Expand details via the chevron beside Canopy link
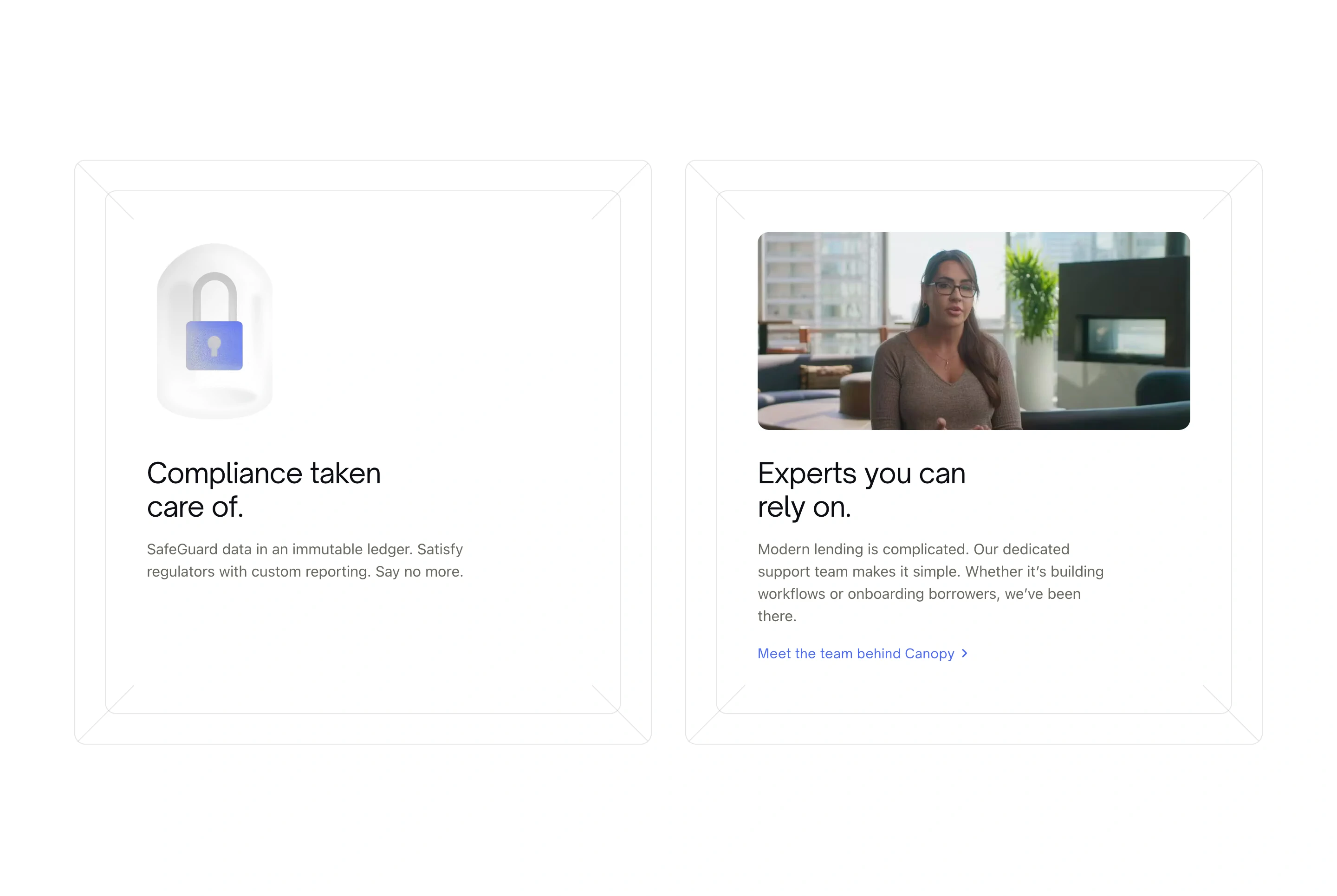1337x896 pixels. point(965,653)
